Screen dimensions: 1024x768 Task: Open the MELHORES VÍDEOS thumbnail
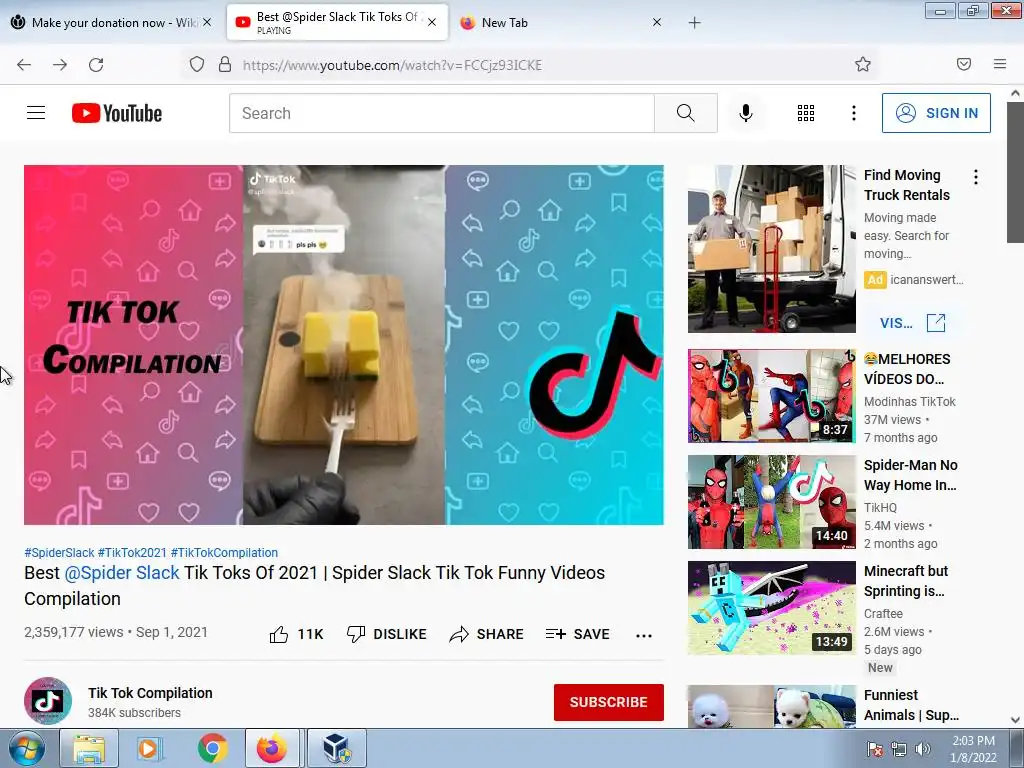coord(771,396)
